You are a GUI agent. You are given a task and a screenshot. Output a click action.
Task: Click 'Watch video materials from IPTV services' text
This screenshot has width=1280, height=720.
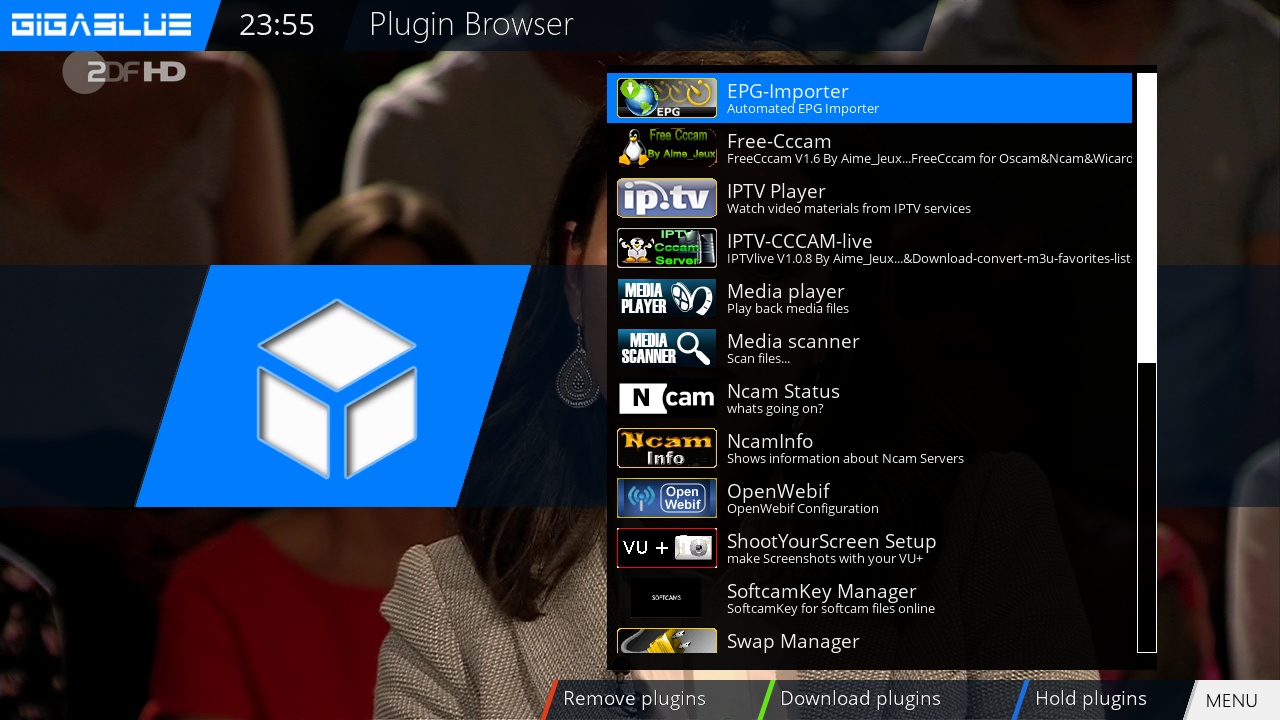[x=849, y=209]
